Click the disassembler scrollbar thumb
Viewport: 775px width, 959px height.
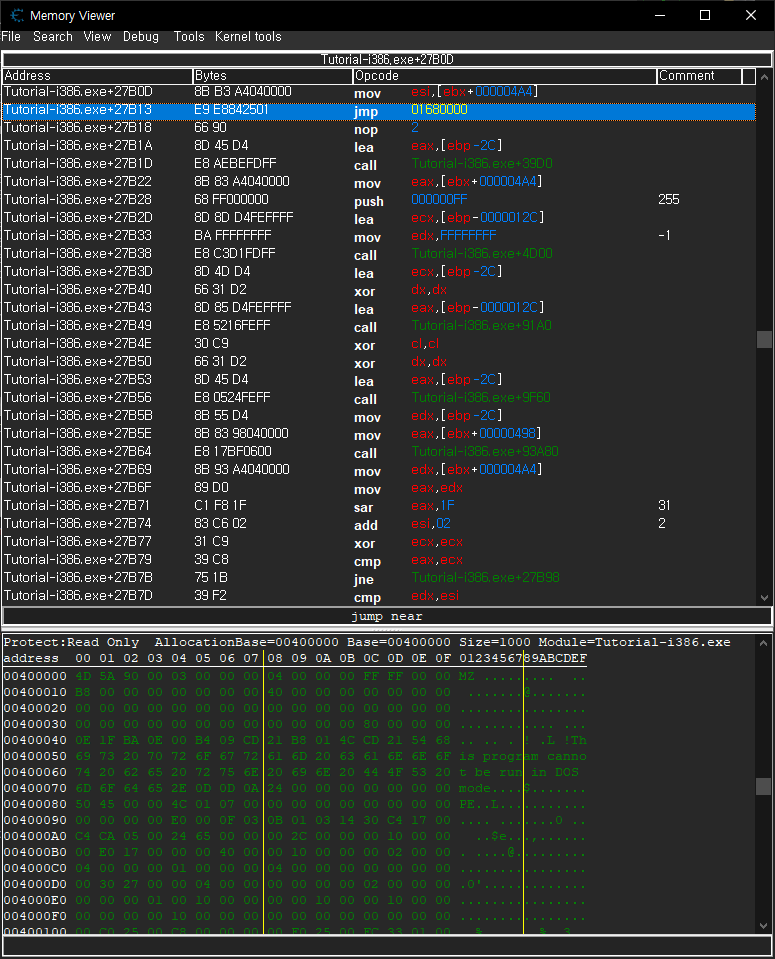[x=764, y=339]
